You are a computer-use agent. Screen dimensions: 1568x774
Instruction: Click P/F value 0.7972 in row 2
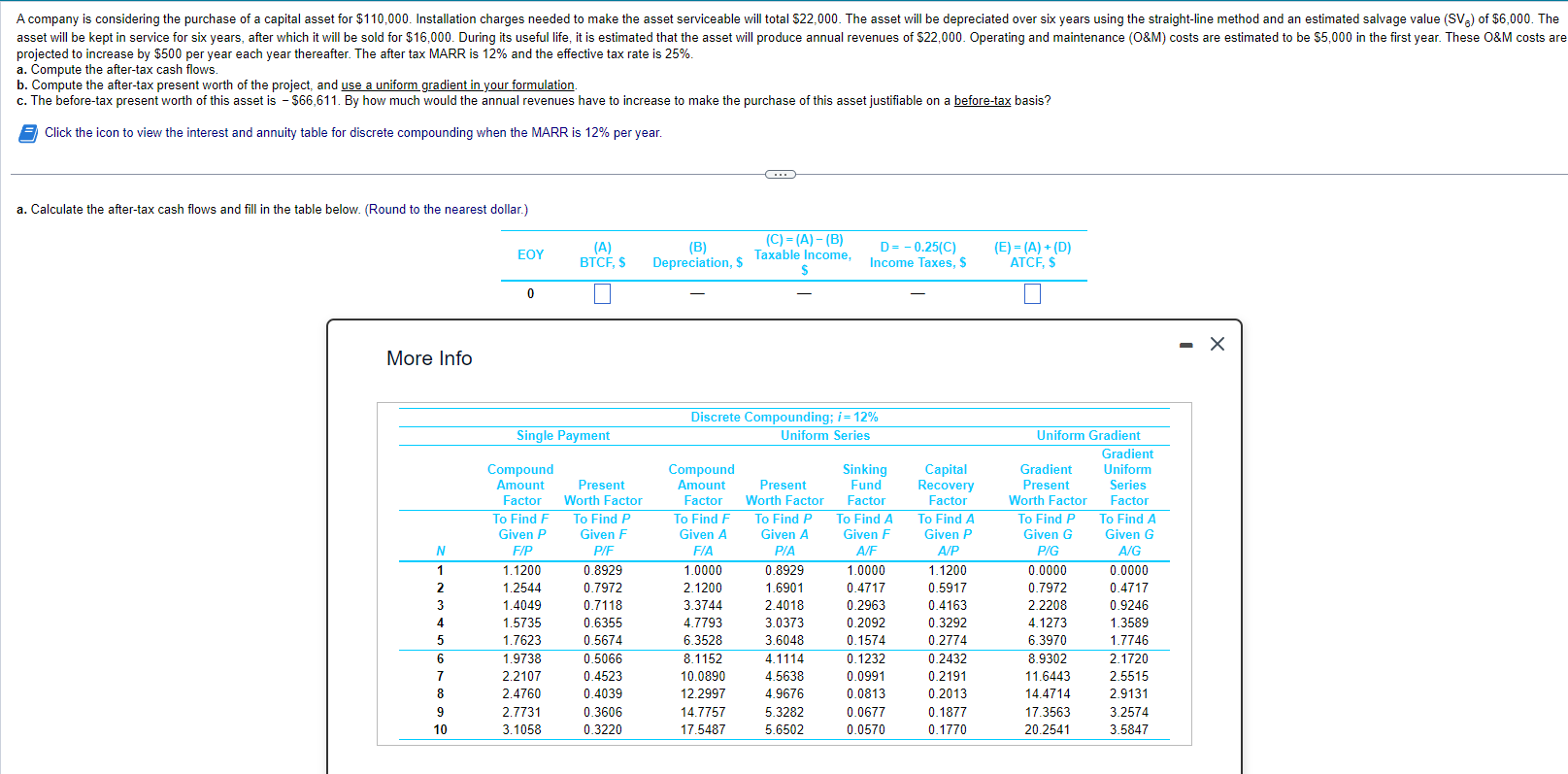pyautogui.click(x=603, y=588)
